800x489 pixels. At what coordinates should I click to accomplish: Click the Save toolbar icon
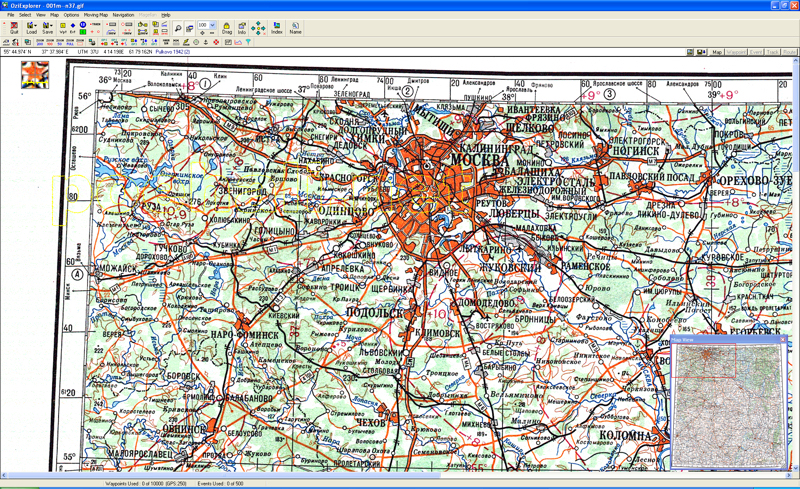[47, 28]
